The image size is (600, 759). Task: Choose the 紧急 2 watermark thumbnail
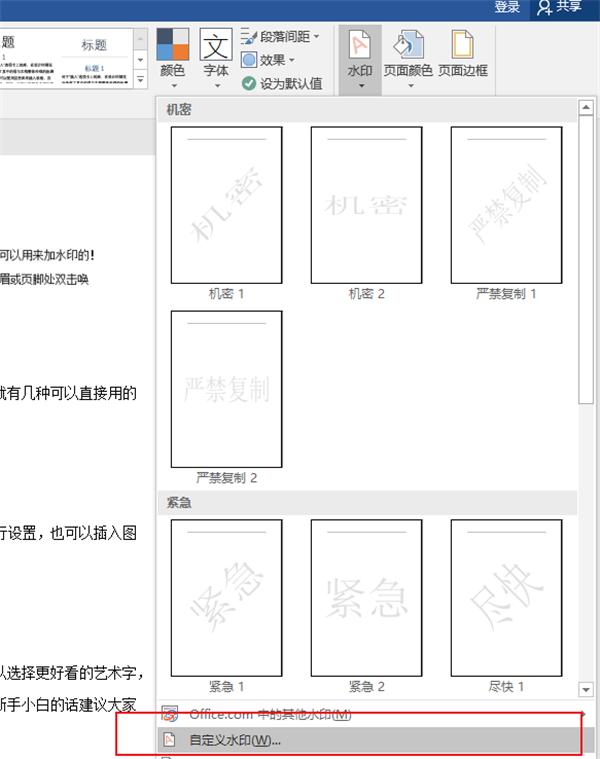366,598
